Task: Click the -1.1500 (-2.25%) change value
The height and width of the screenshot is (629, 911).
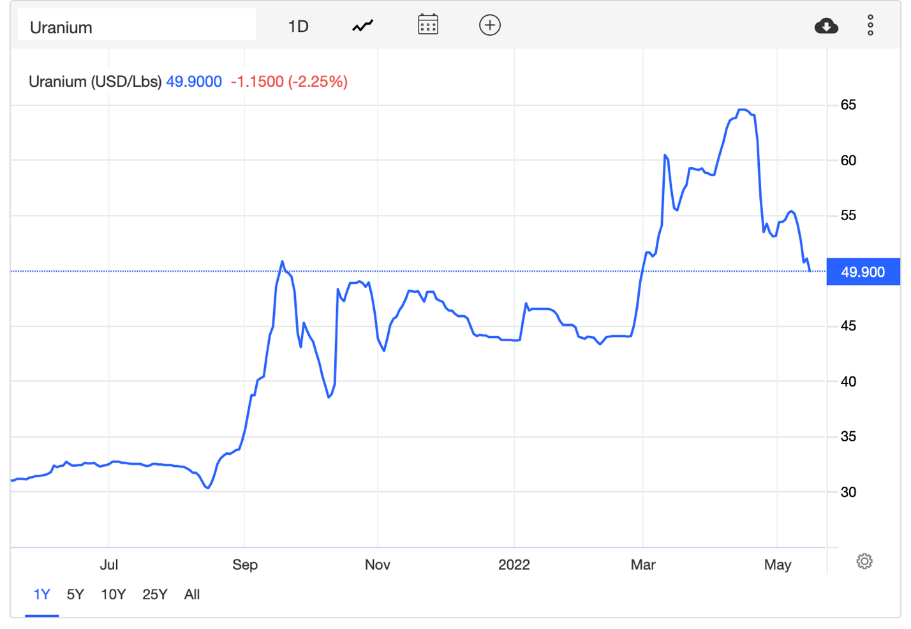Action: [x=289, y=82]
